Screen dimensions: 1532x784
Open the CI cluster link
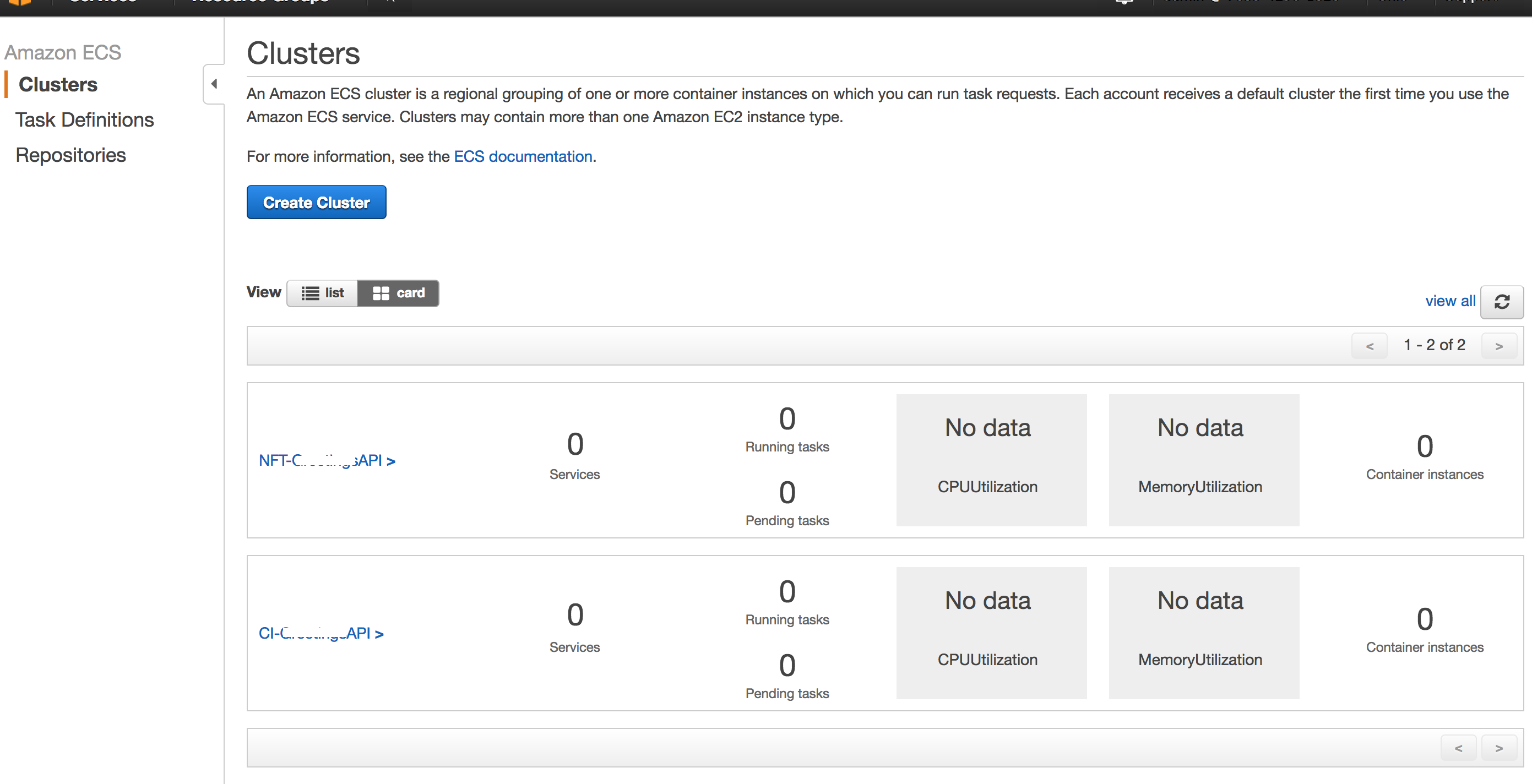coord(320,634)
